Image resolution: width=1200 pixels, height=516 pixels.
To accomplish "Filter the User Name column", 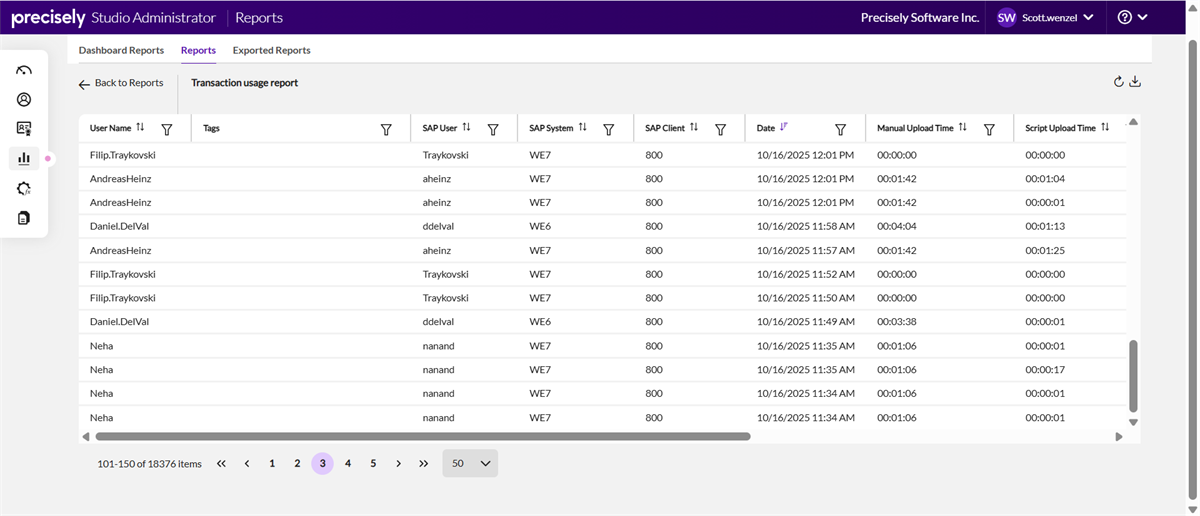I will coord(167,129).
